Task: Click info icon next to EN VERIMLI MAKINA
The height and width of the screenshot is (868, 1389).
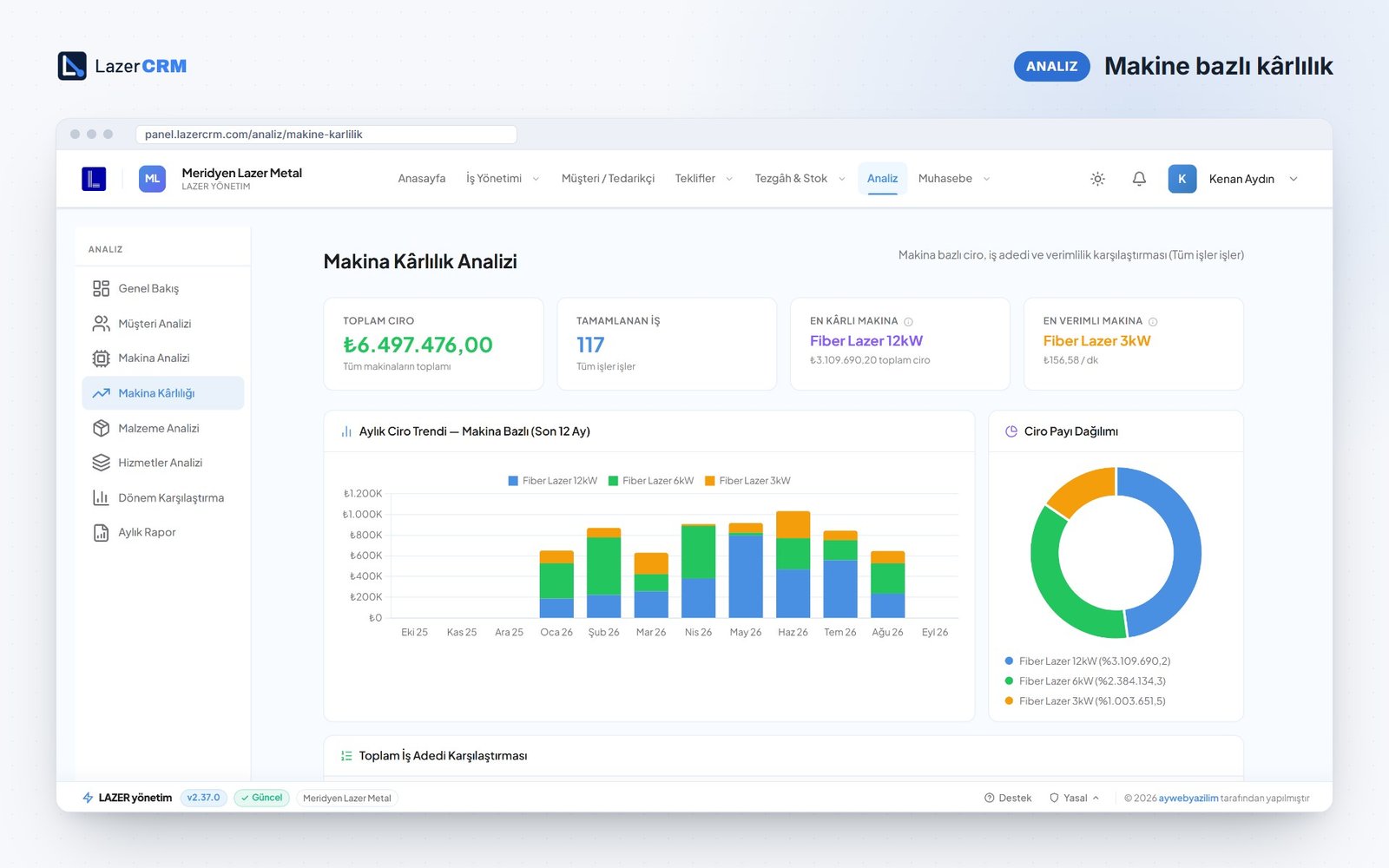Action: [1153, 321]
